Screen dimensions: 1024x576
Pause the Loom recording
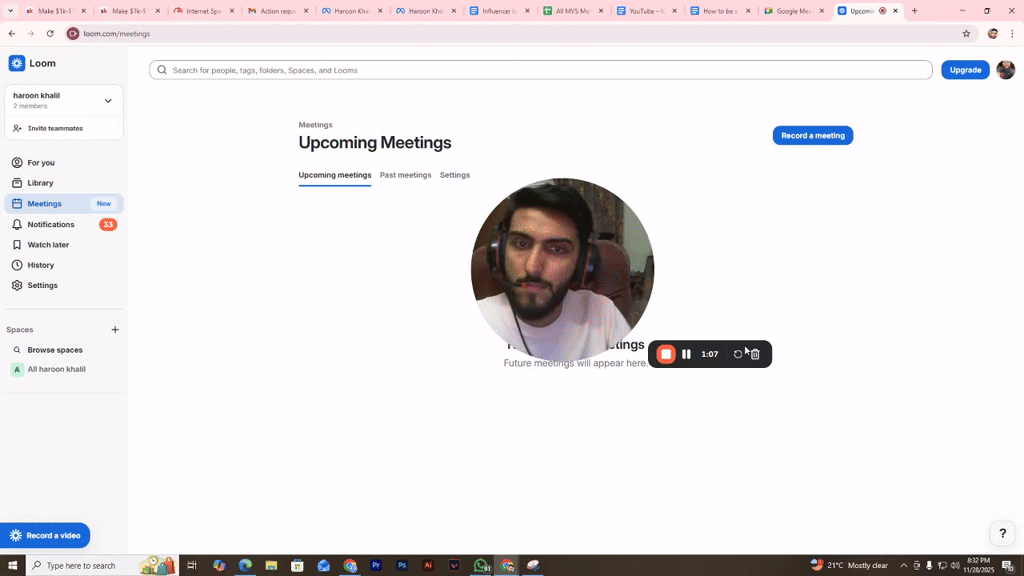pos(686,353)
